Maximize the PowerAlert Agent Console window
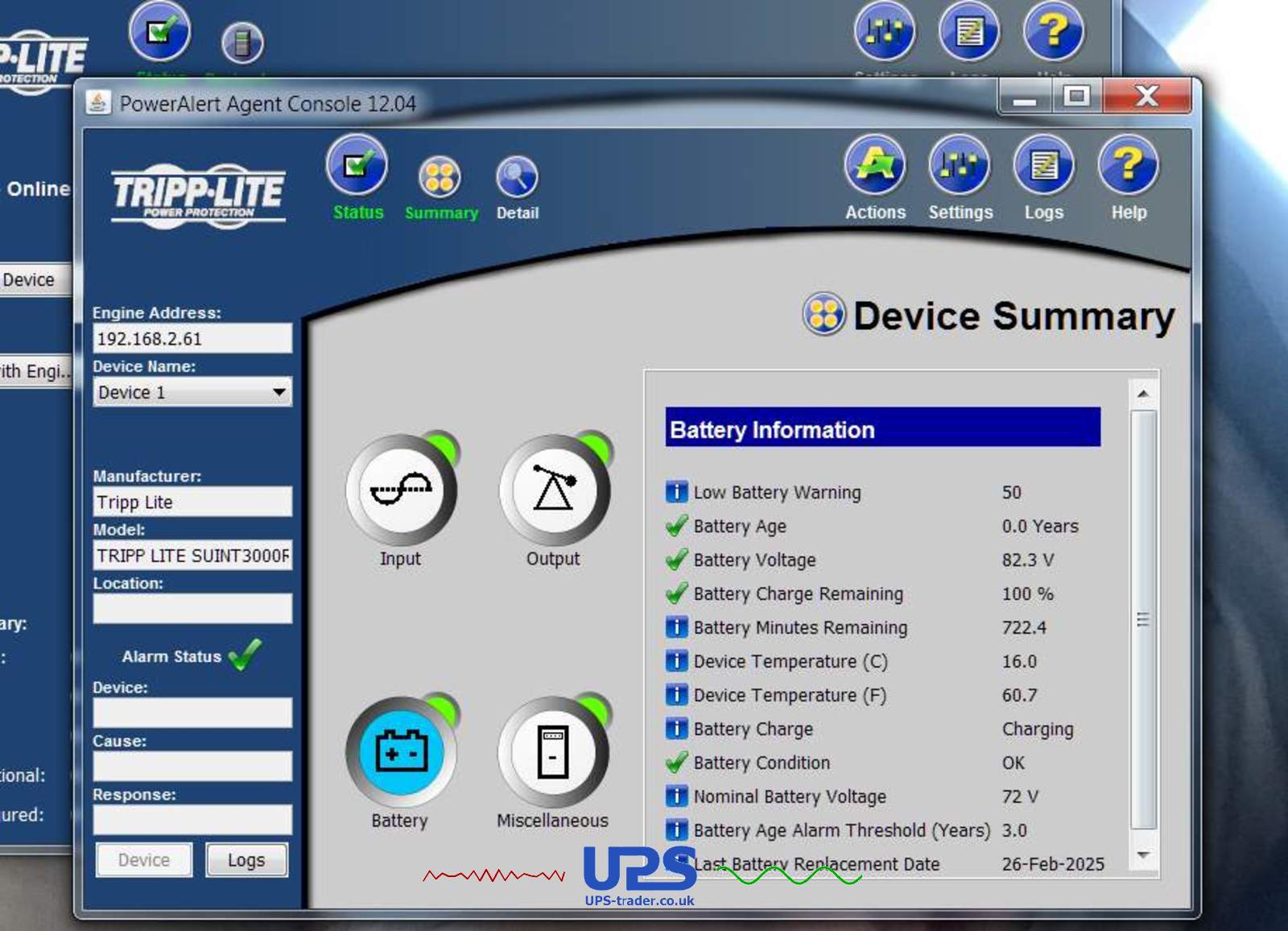This screenshot has height=931, width=1288. click(1077, 97)
